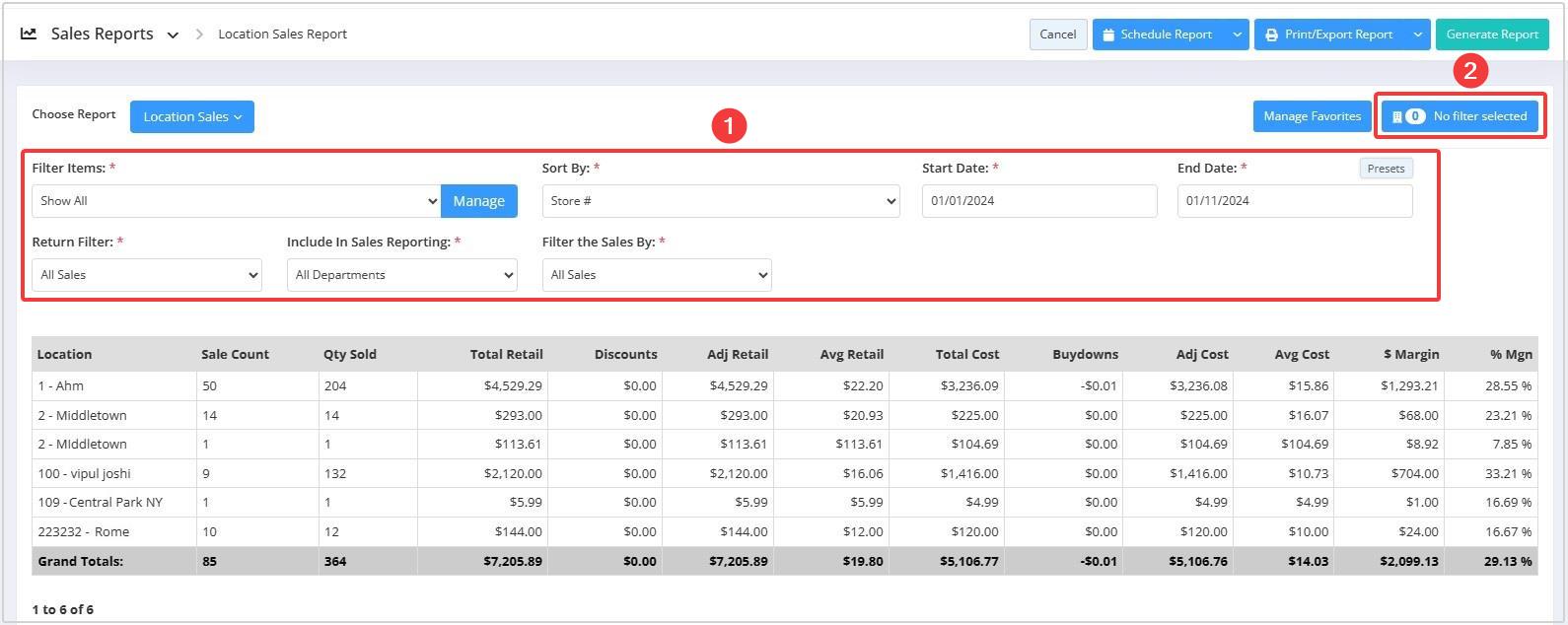Click the Manage Favorites button
The height and width of the screenshot is (625, 1568).
pos(1312,116)
